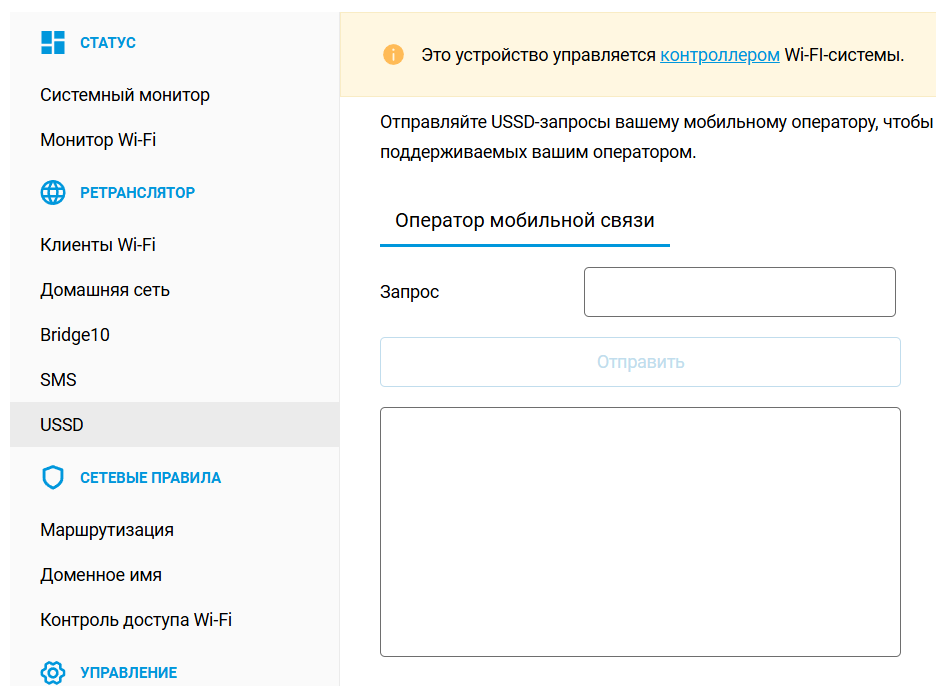936x686 pixels.
Task: Switch to Оператор мобильной связи tab
Action: (524, 221)
